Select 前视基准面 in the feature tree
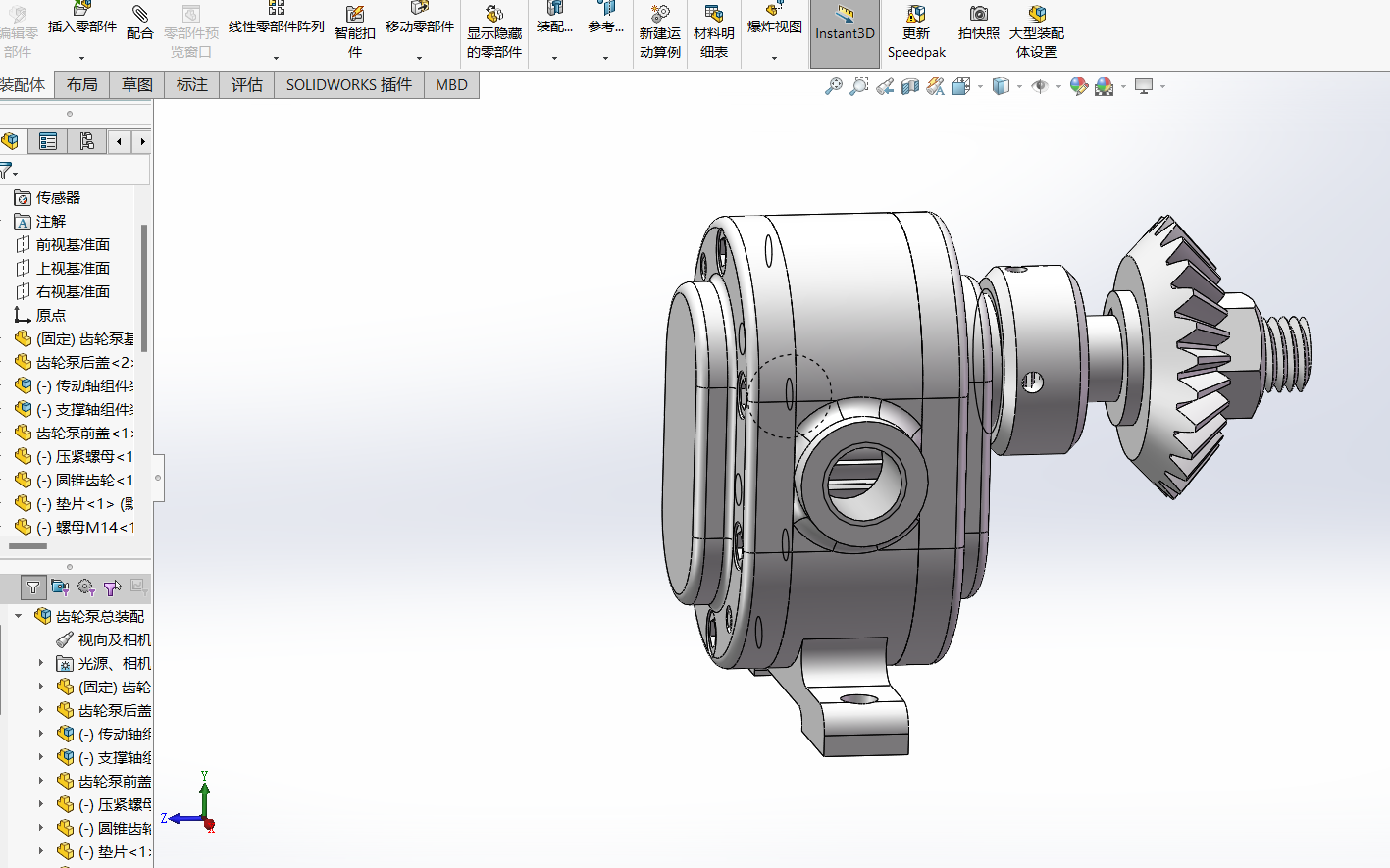 73,244
